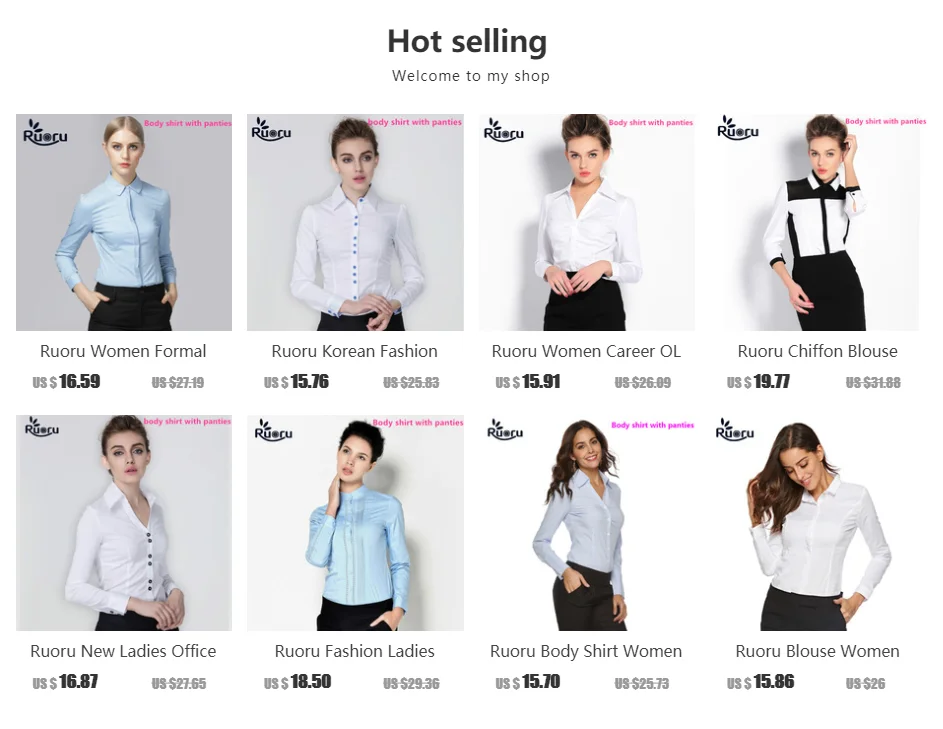Open the white shirt with dark buttons image
This screenshot has height=729, width=943.
coord(124,523)
